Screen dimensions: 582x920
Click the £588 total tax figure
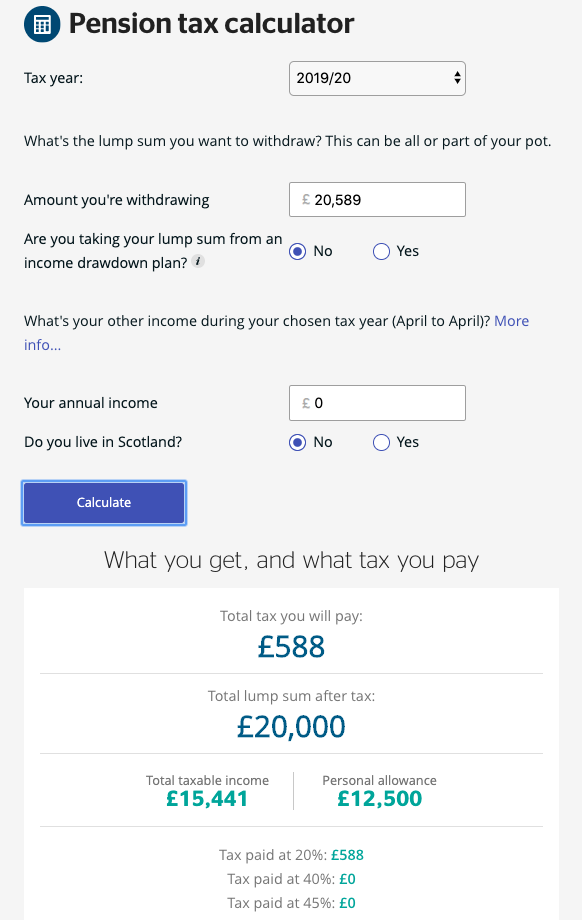tap(291, 647)
